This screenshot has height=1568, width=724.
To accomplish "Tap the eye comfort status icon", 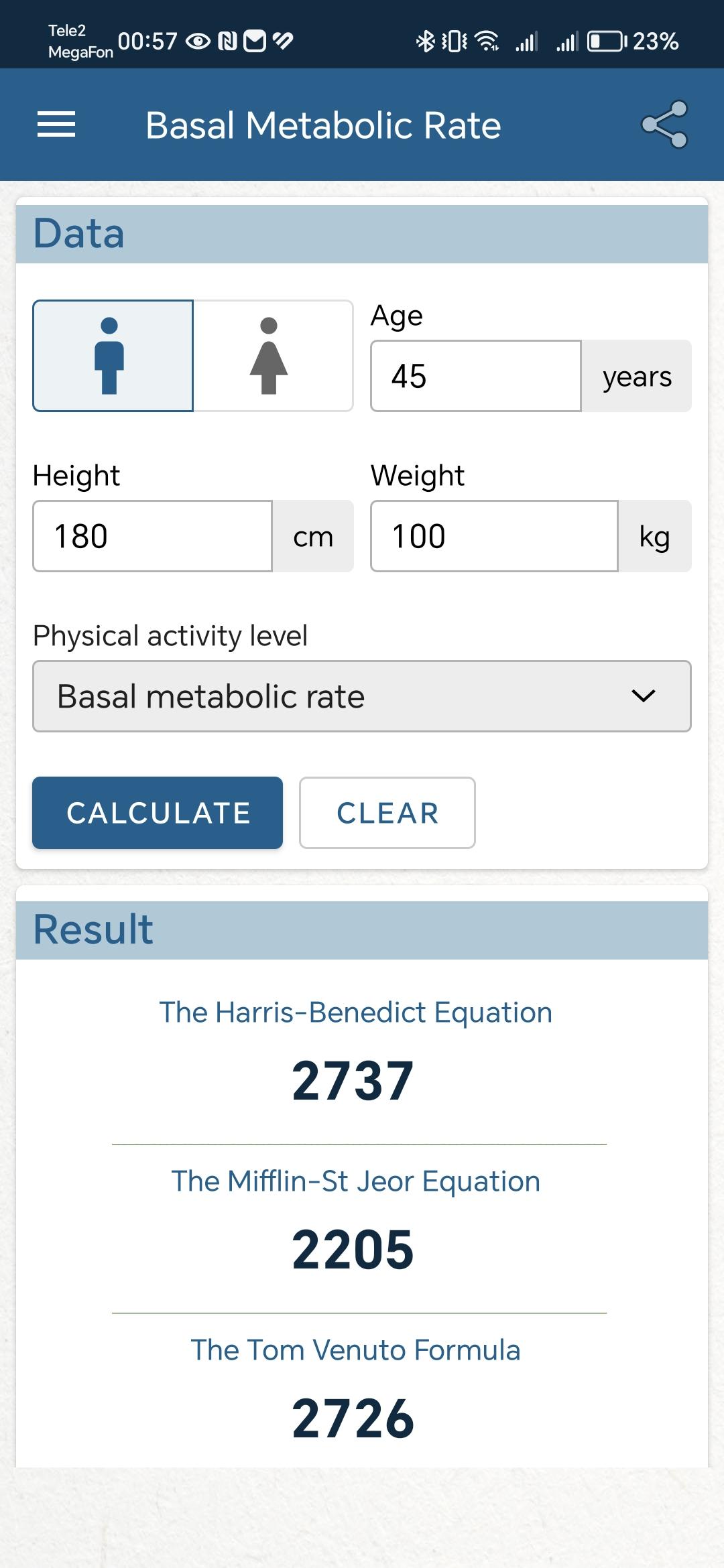I will [198, 42].
